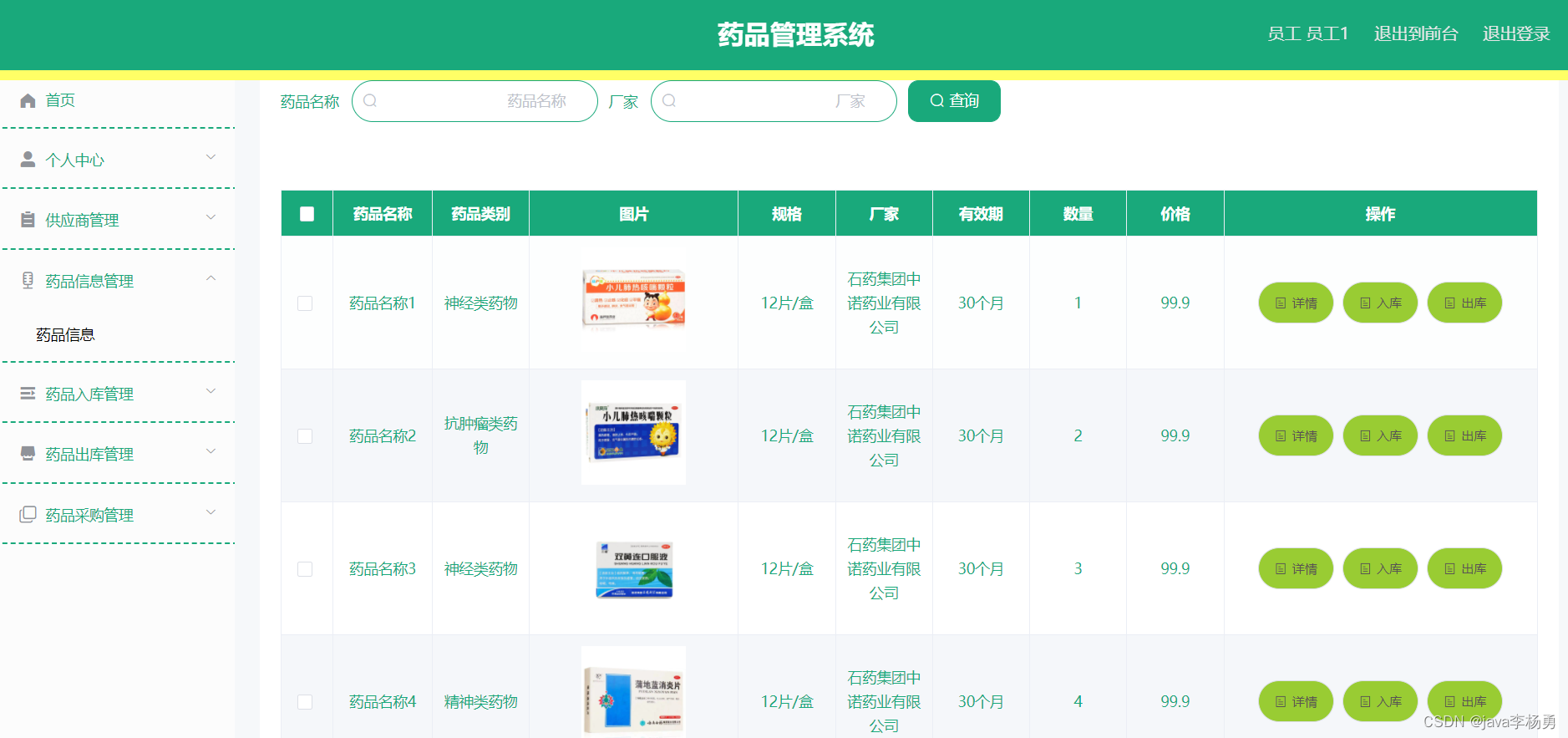Click the 规格 column header

pyautogui.click(x=787, y=214)
